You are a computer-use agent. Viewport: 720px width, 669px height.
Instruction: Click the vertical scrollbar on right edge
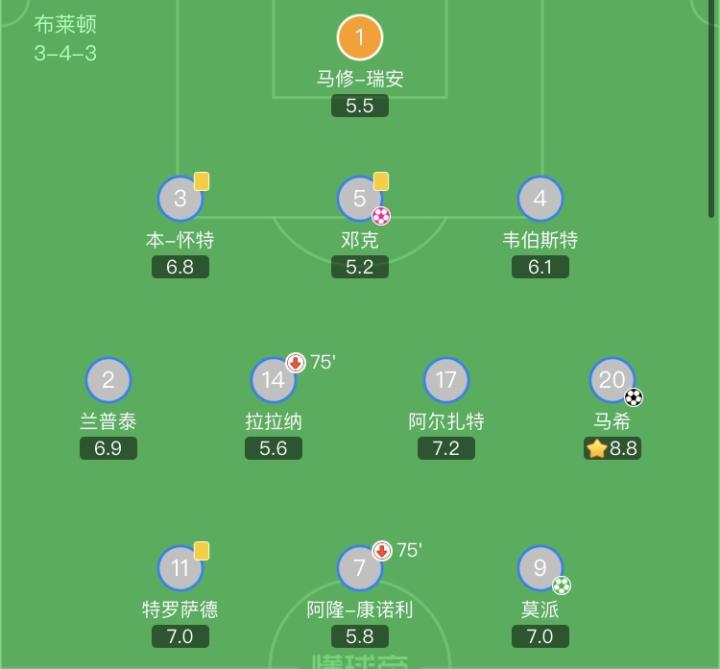(x=712, y=108)
